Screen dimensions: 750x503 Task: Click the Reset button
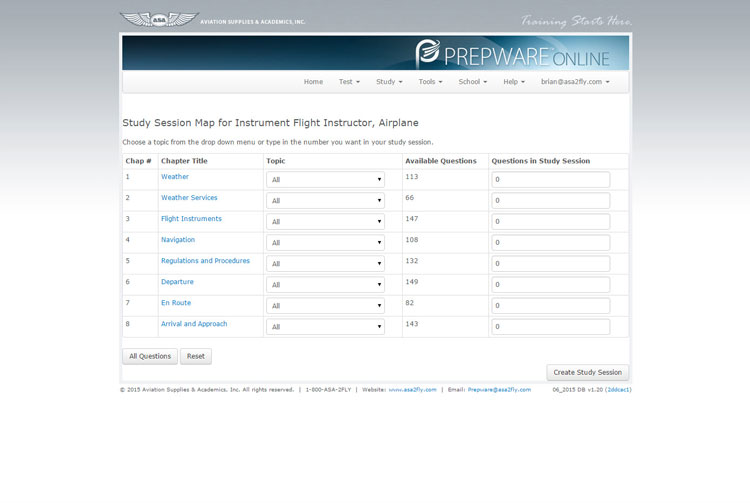coord(196,356)
